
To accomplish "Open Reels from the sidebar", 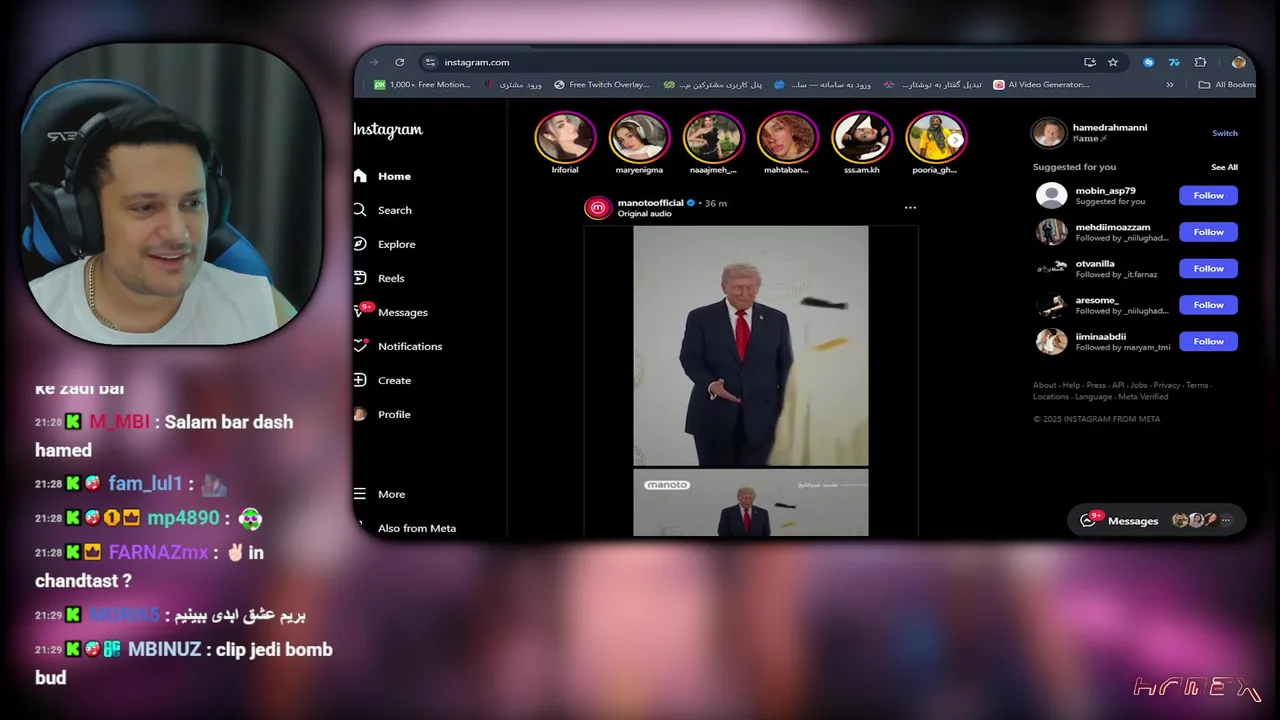I will click(379, 278).
